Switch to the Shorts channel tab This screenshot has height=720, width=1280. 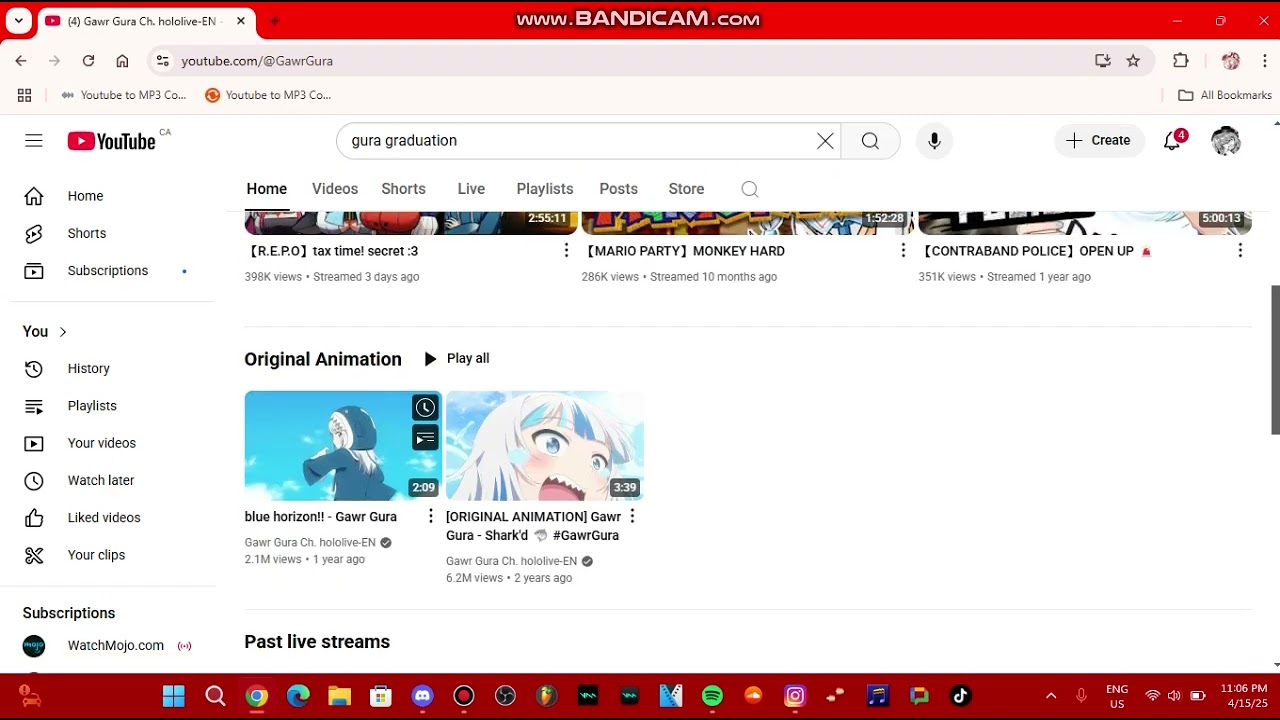pyautogui.click(x=403, y=189)
